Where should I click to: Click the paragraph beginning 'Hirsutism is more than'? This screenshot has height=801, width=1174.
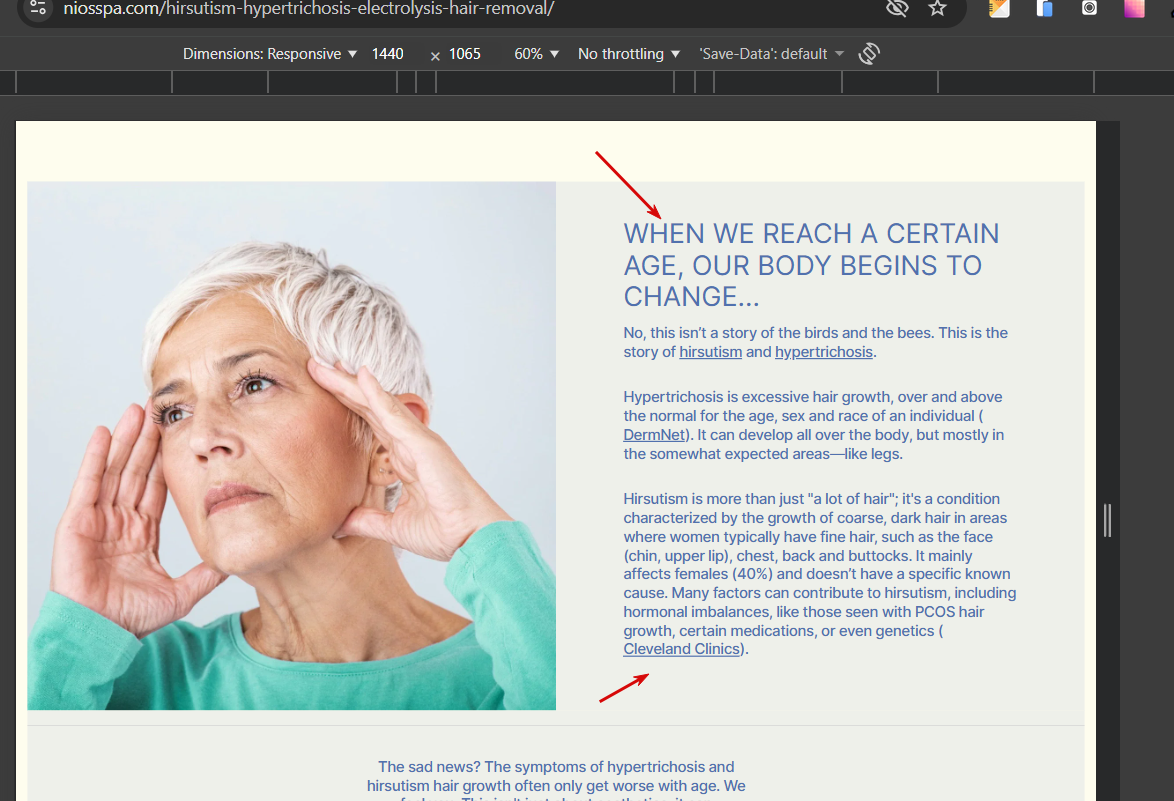tap(820, 574)
